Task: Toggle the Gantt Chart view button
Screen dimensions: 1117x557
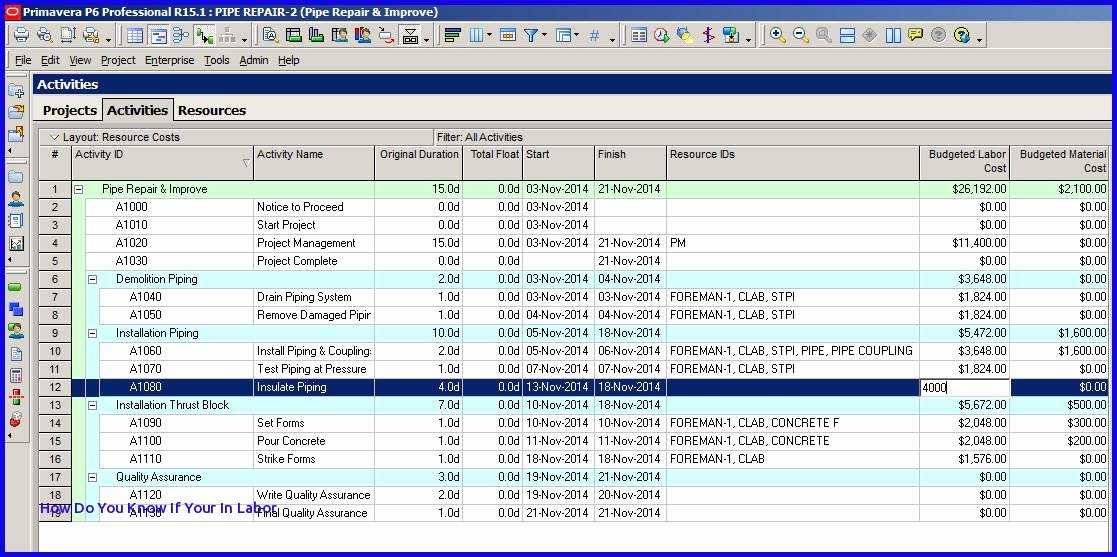Action: click(158, 35)
